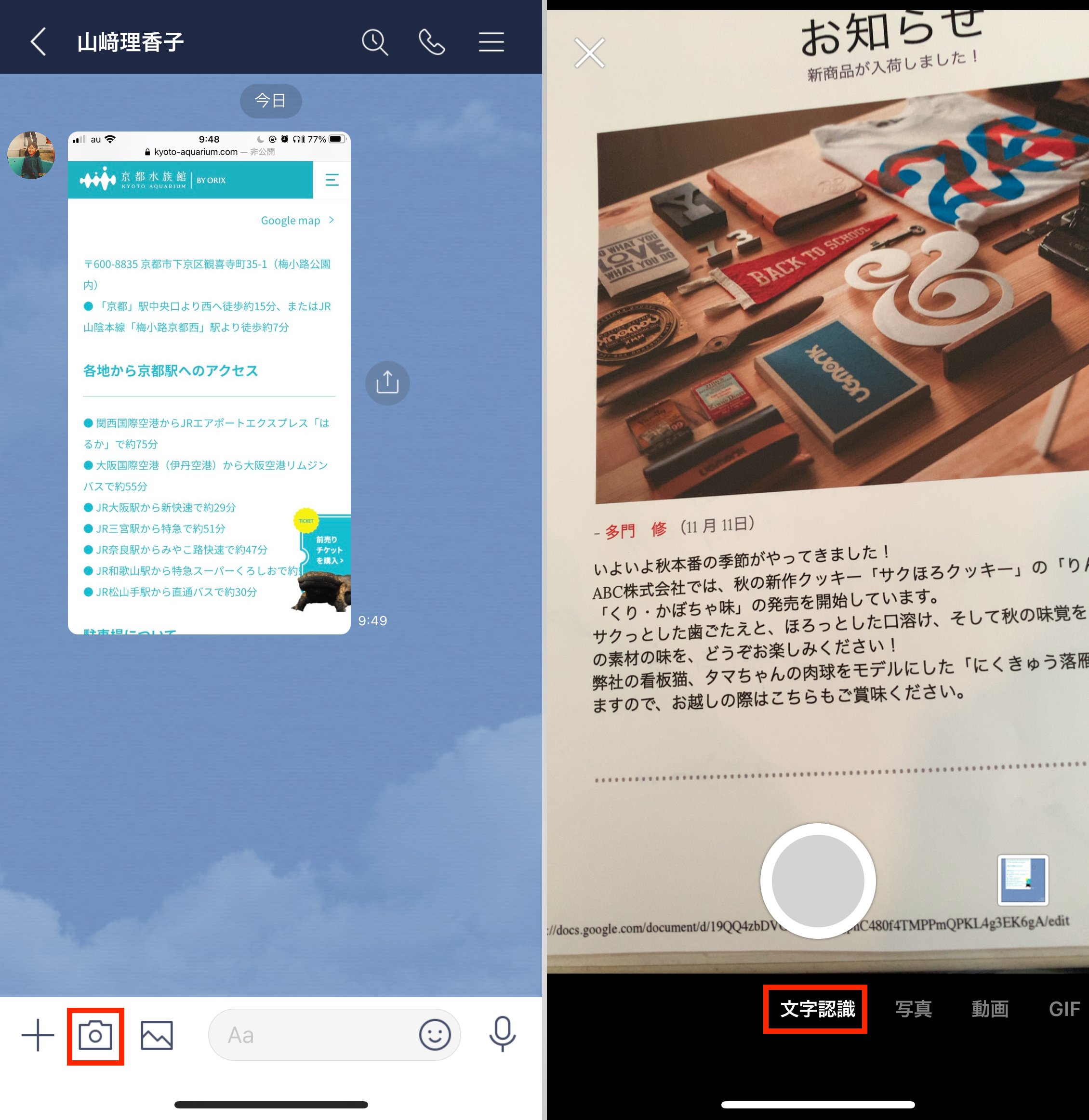Open the plus attachment menu

(38, 1035)
